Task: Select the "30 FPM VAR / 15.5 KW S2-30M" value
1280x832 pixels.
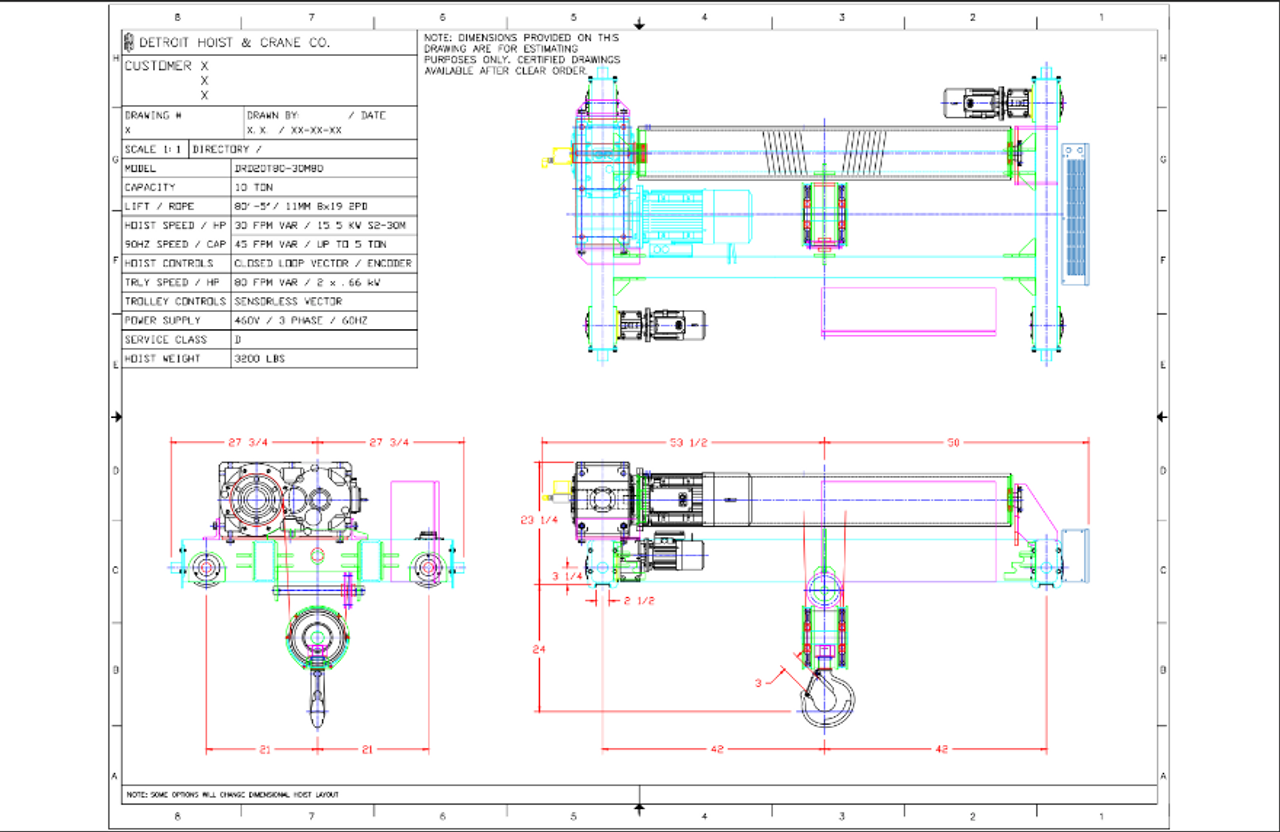Action: point(321,226)
